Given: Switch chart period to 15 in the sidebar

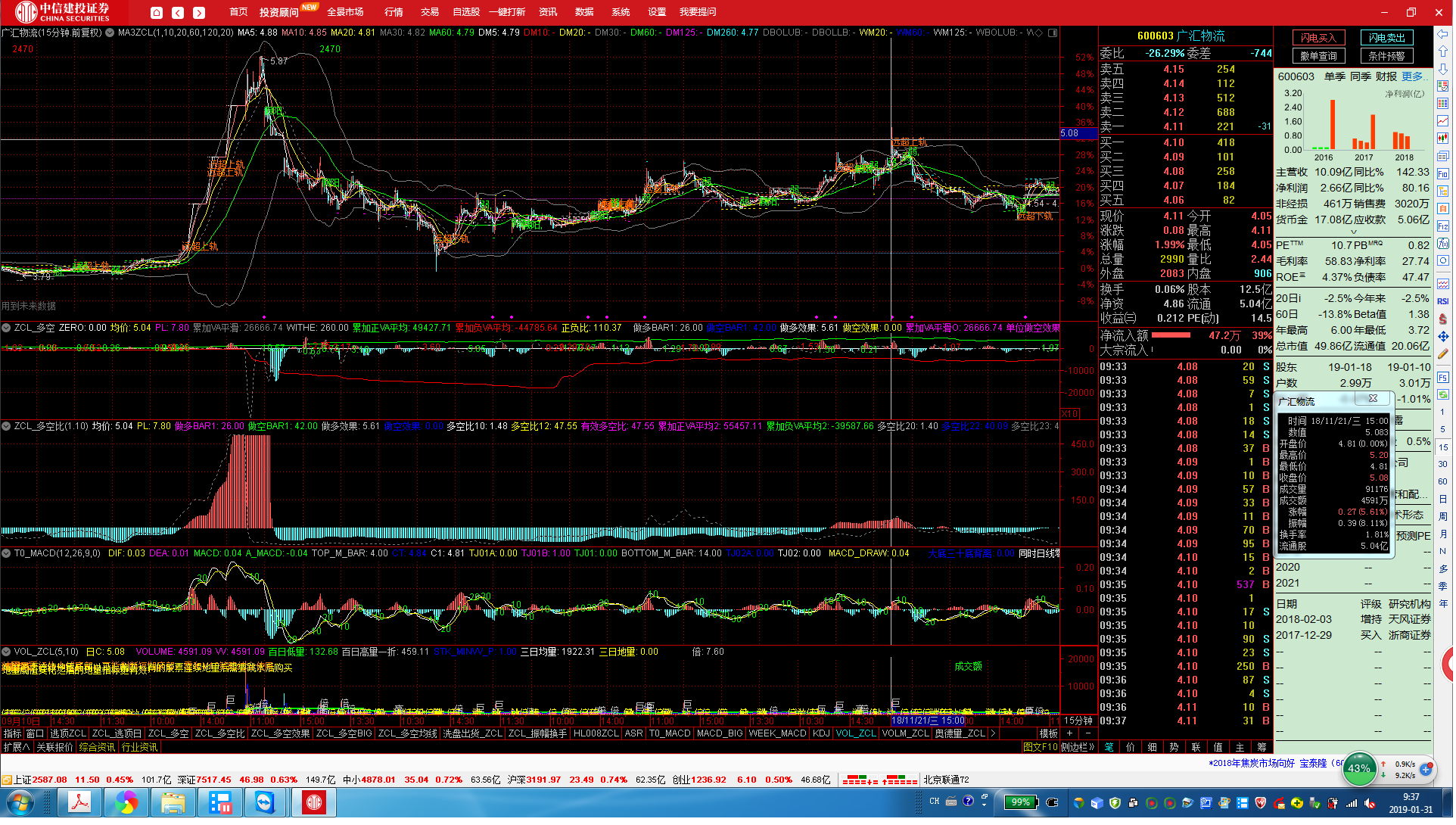Looking at the screenshot, I should click(1443, 447).
